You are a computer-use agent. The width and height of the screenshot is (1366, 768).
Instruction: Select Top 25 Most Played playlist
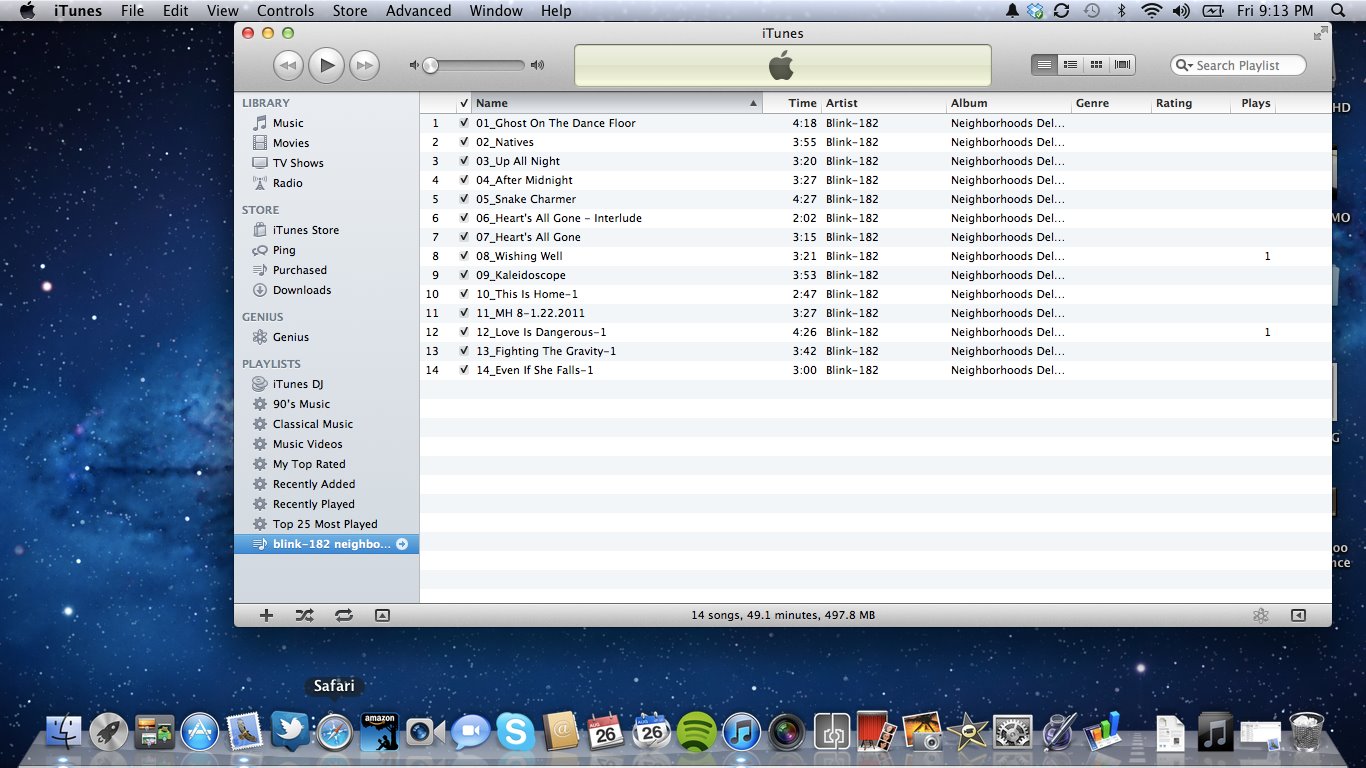(326, 524)
